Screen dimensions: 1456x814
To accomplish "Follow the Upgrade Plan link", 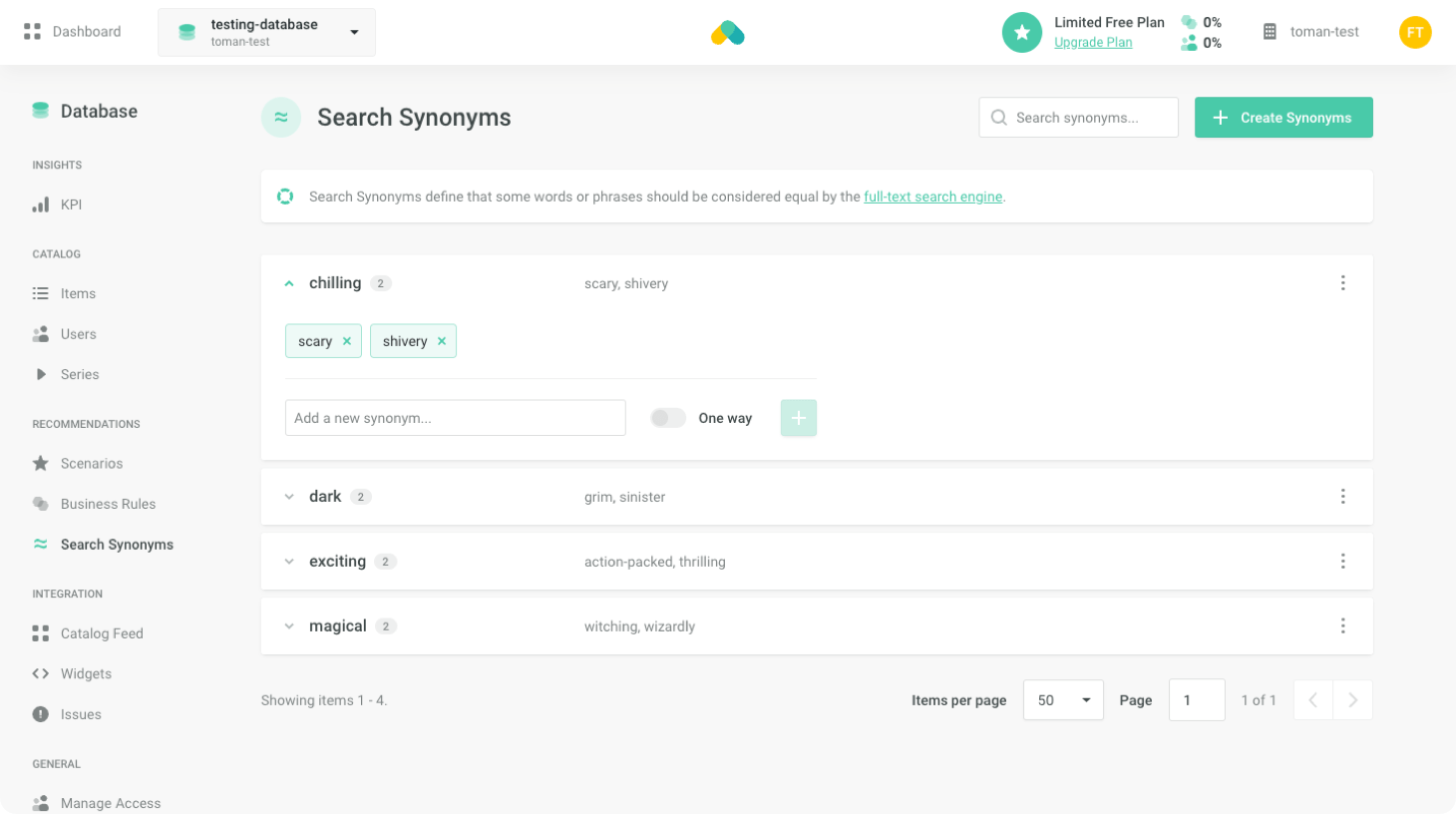I will (1093, 43).
